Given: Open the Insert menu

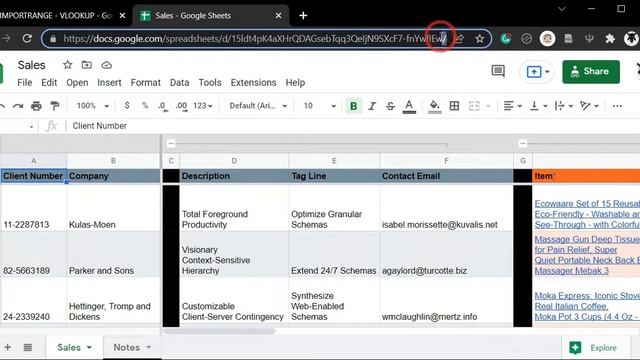Looking at the screenshot, I should click(x=109, y=82).
